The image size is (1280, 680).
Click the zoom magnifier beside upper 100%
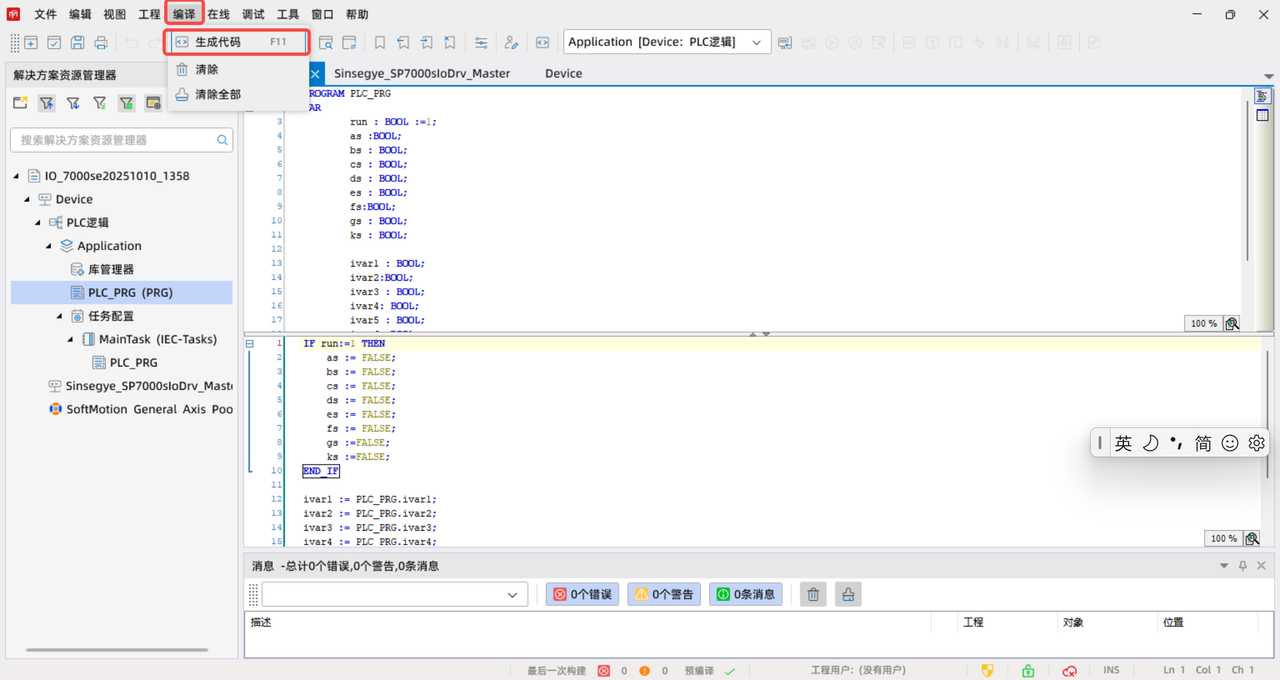click(x=1232, y=324)
